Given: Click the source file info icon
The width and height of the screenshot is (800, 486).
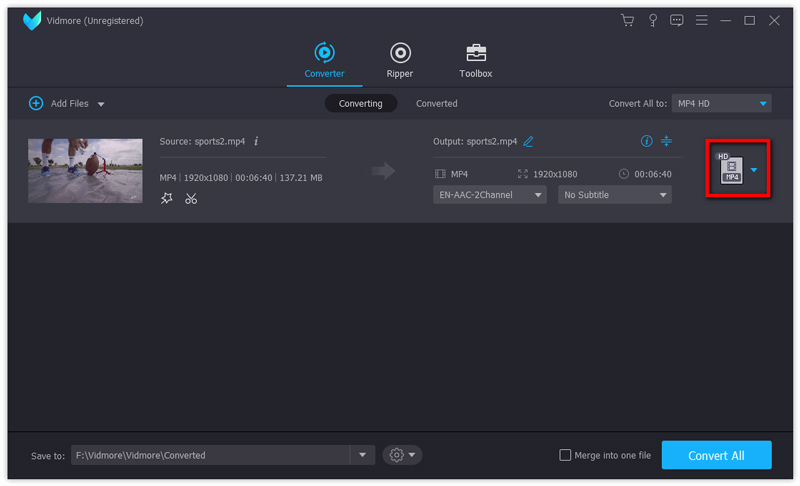Looking at the screenshot, I should pyautogui.click(x=256, y=142).
